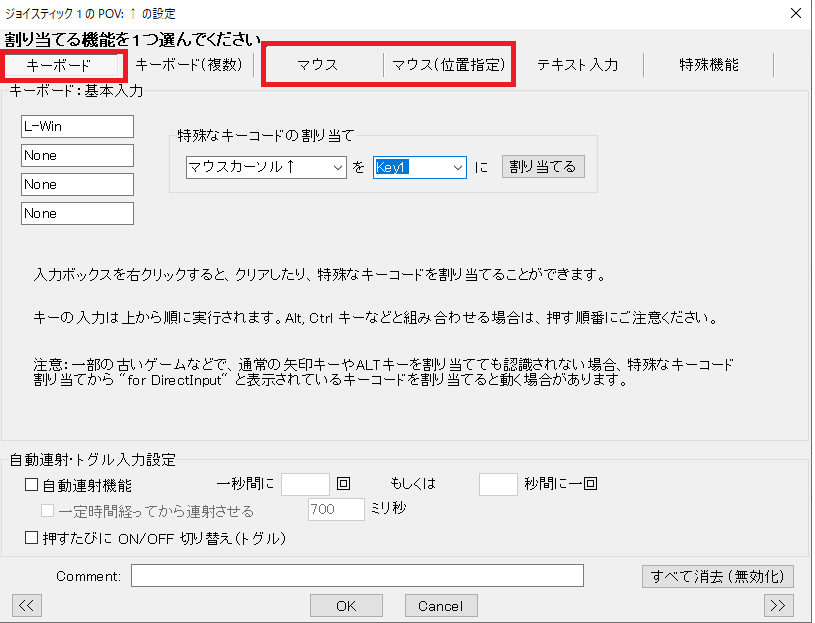Enable 押すたびに ON/OFF 切り替え toggle checkbox
Image resolution: width=815 pixels, height=623 pixels.
pyautogui.click(x=32, y=537)
